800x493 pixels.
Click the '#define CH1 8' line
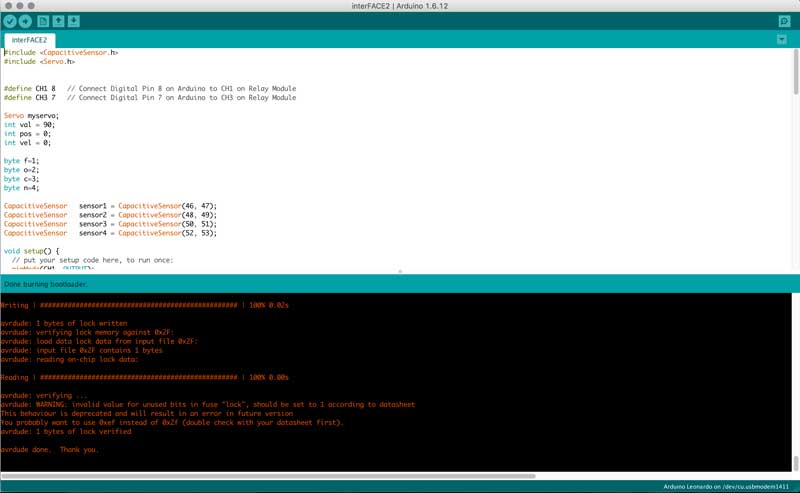coord(149,88)
